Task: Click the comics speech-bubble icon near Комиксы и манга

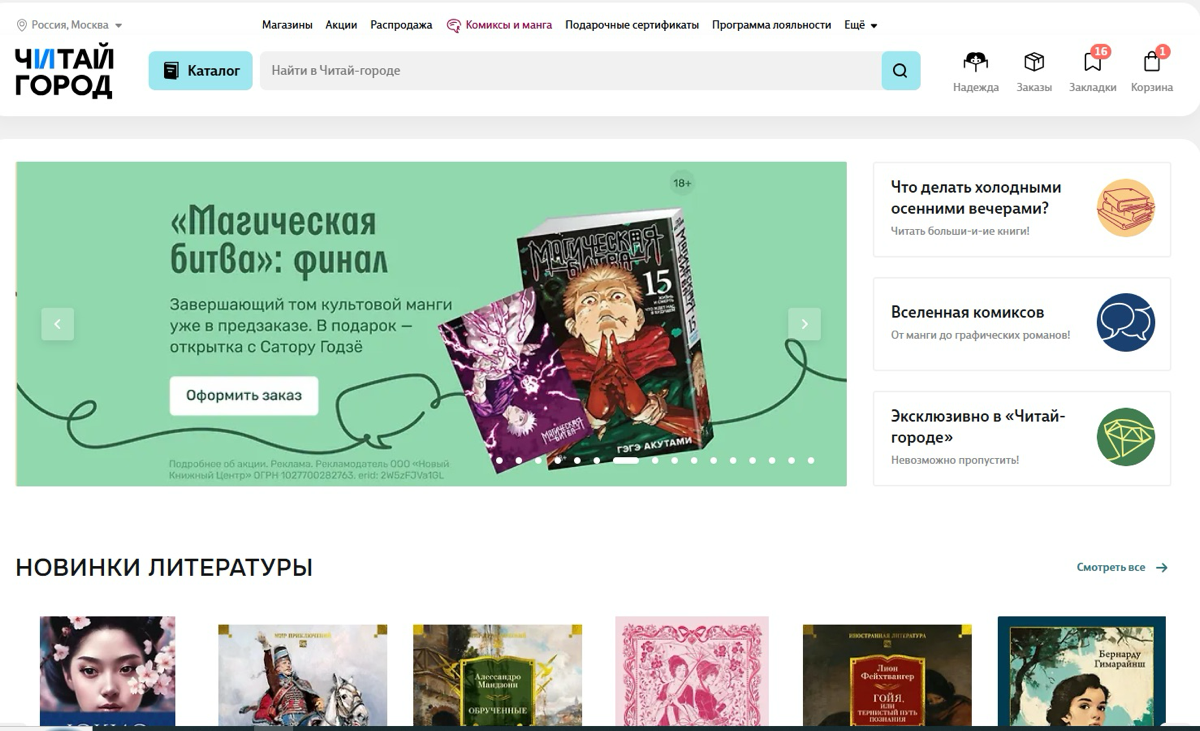Action: [453, 25]
